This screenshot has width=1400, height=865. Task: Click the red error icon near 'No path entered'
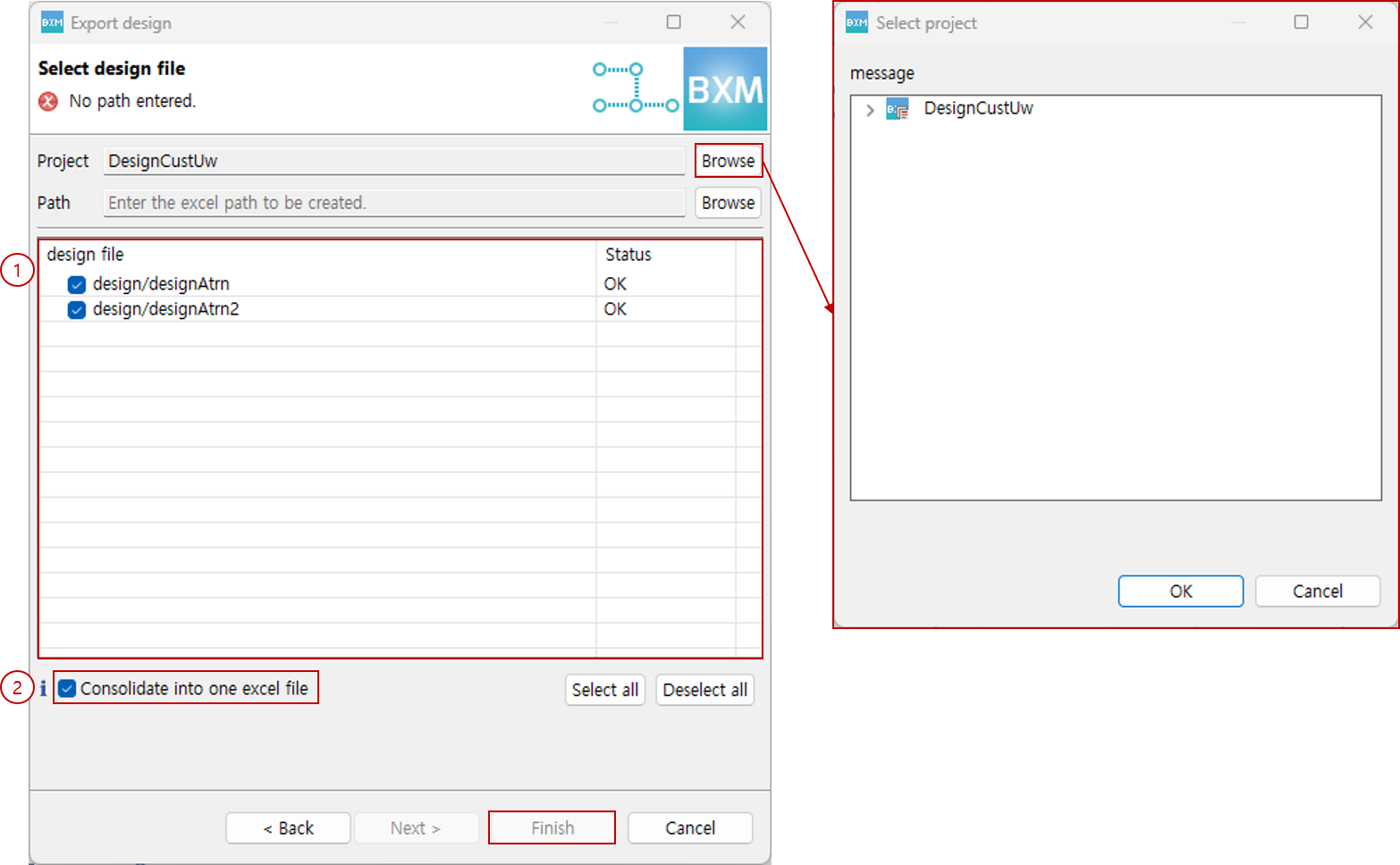(x=48, y=102)
